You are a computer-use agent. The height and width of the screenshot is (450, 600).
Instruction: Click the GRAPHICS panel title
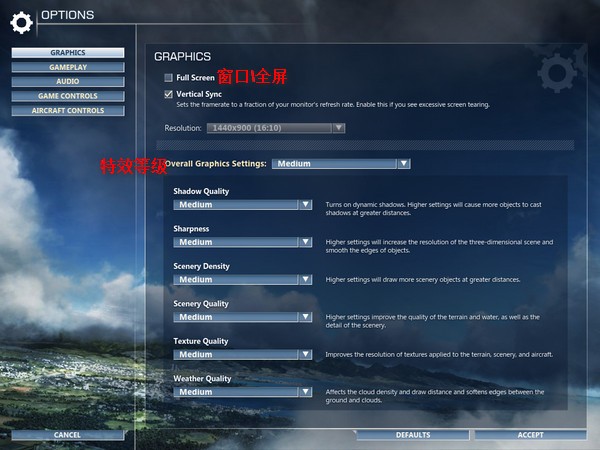coord(183,57)
